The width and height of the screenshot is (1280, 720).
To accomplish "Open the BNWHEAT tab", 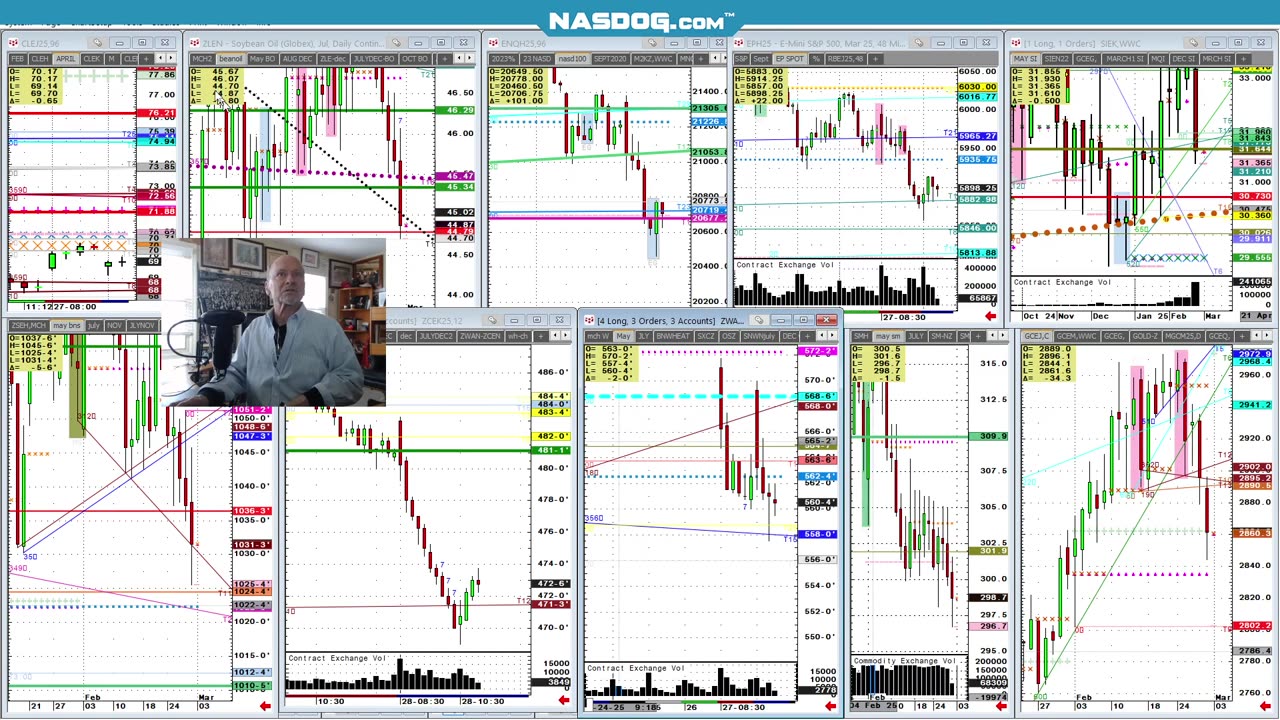I will pos(672,336).
